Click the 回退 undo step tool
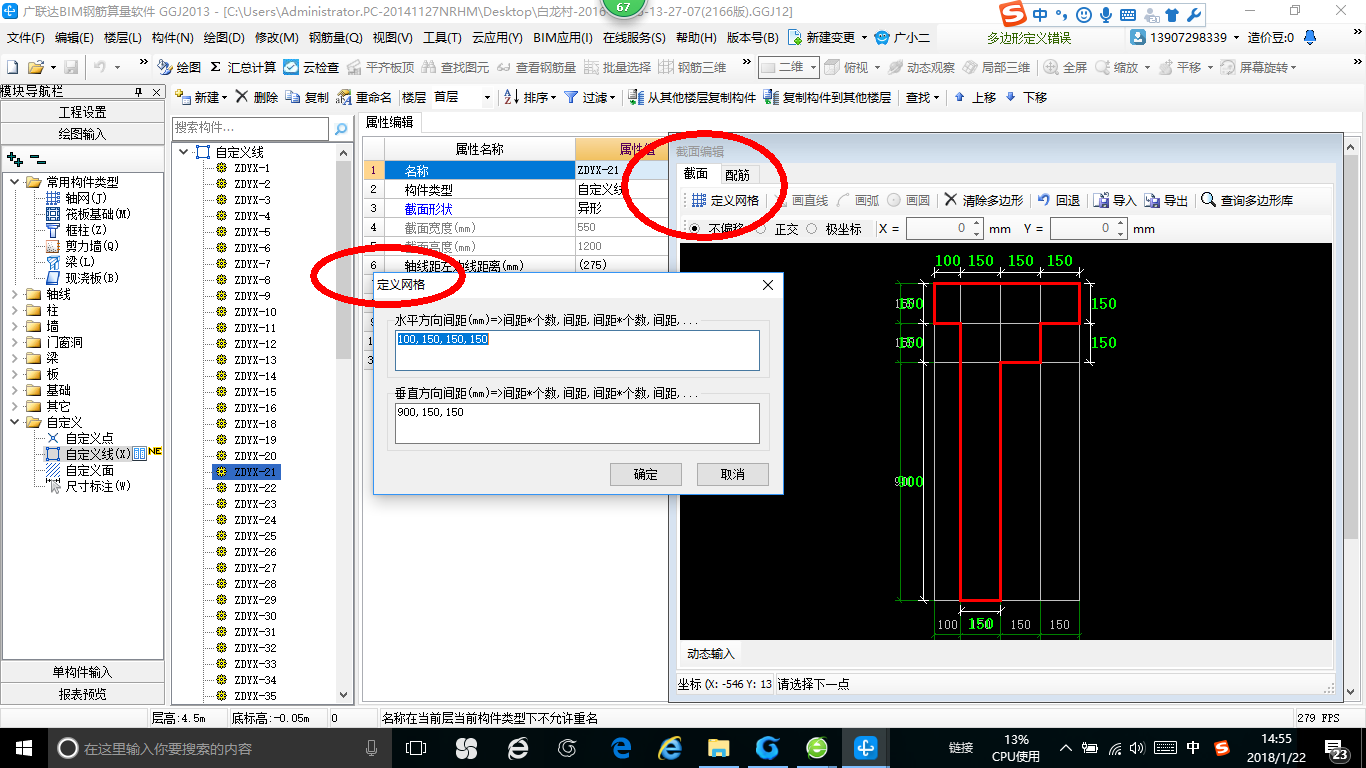This screenshot has width=1366, height=768. 1058,200
